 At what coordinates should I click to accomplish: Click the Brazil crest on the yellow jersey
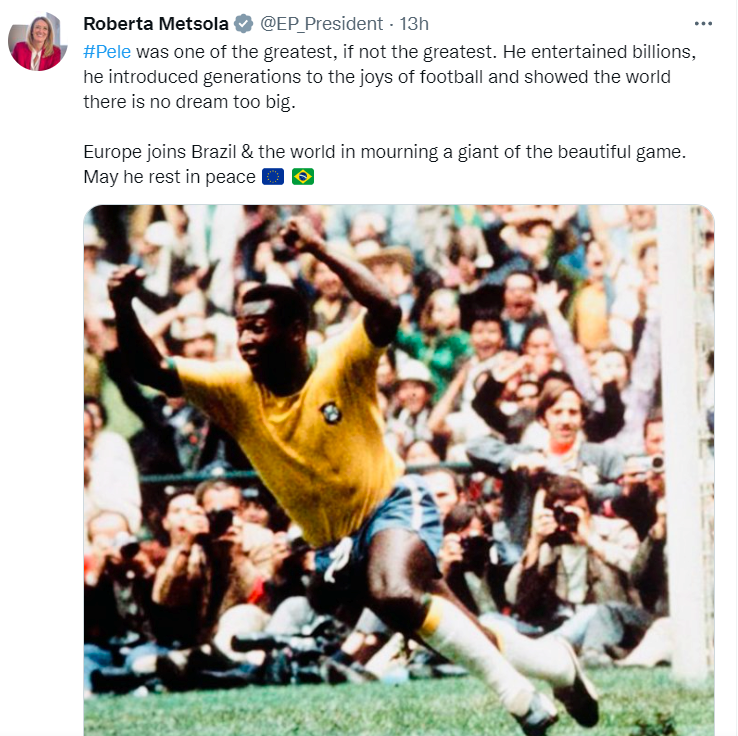(x=331, y=413)
